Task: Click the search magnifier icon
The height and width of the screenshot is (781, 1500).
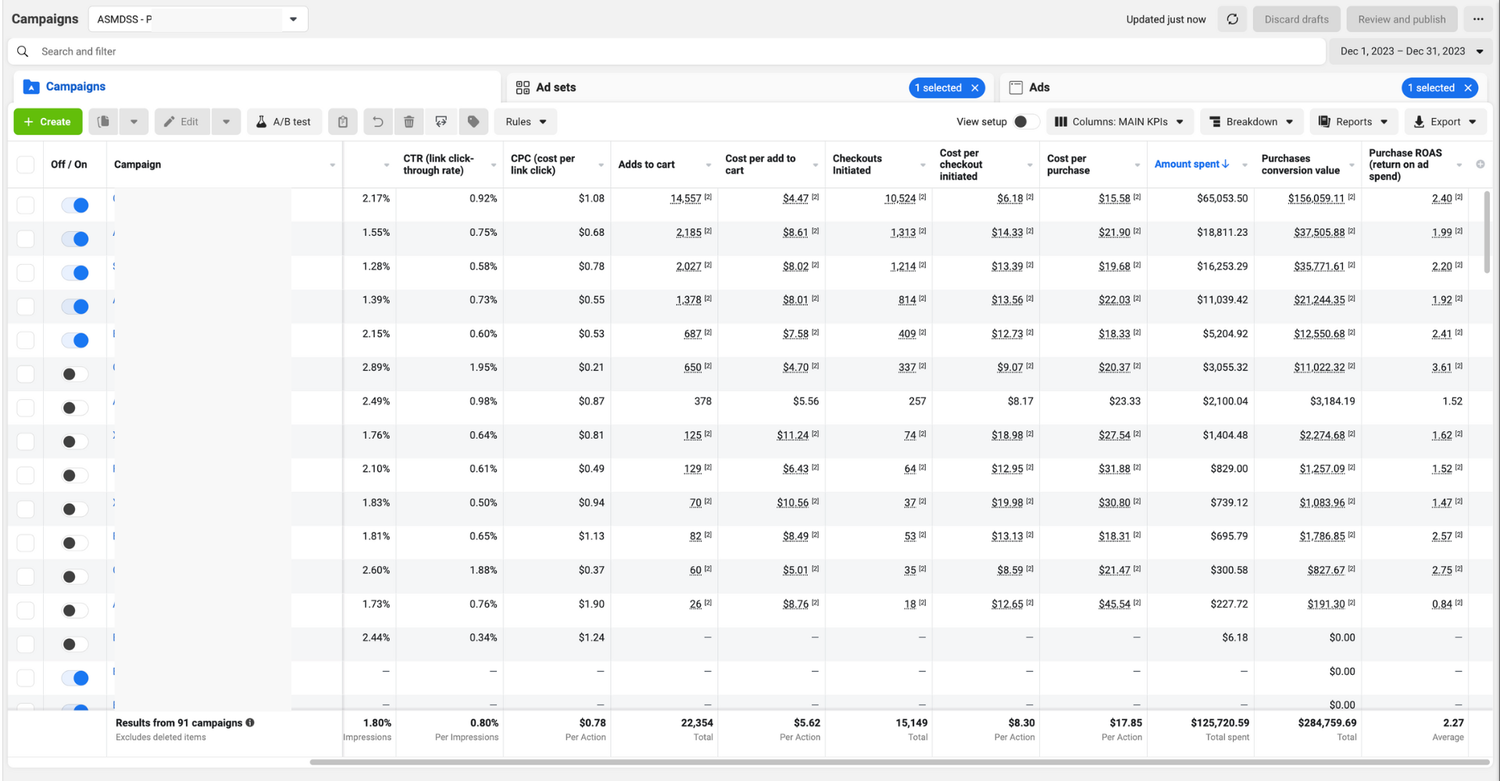Action: (23, 51)
